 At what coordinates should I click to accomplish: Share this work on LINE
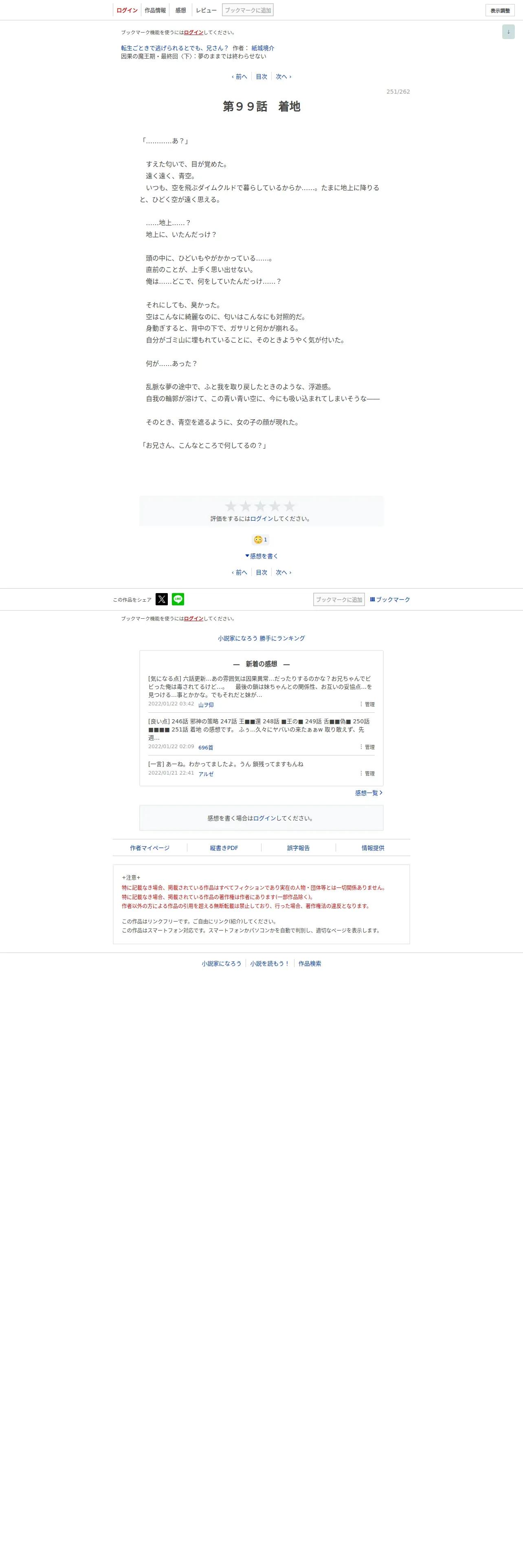tap(178, 599)
